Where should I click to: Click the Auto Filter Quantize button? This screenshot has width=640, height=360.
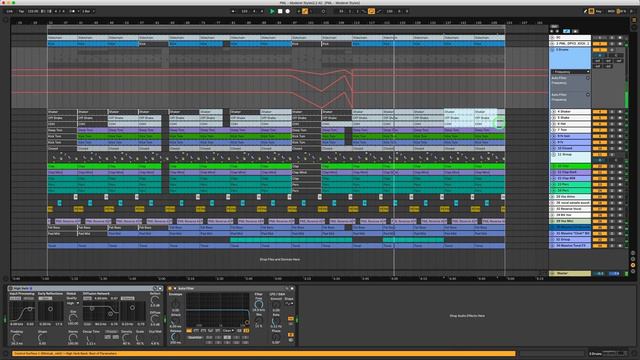point(195,338)
